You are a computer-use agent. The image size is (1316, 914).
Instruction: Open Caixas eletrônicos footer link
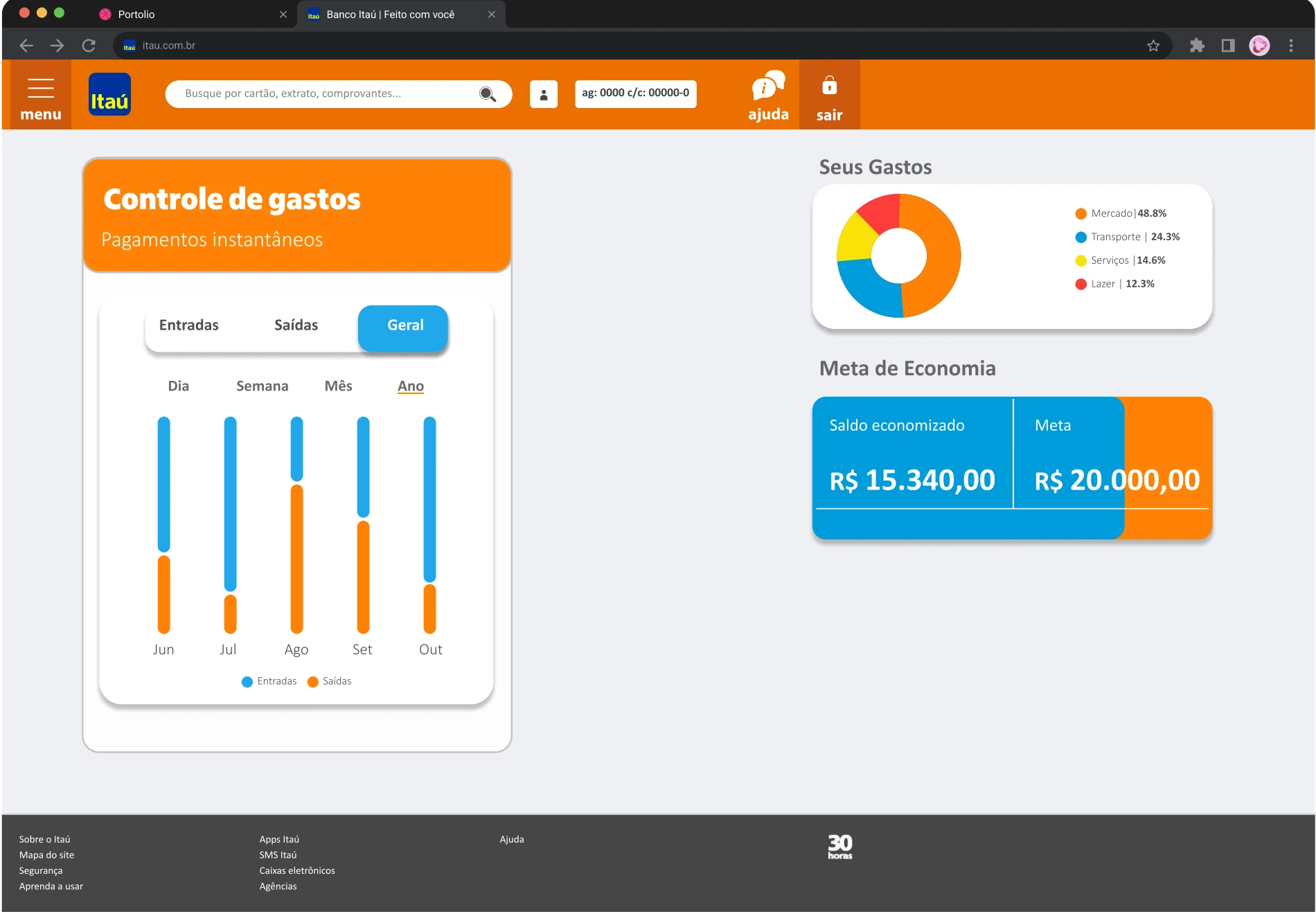pos(297,871)
